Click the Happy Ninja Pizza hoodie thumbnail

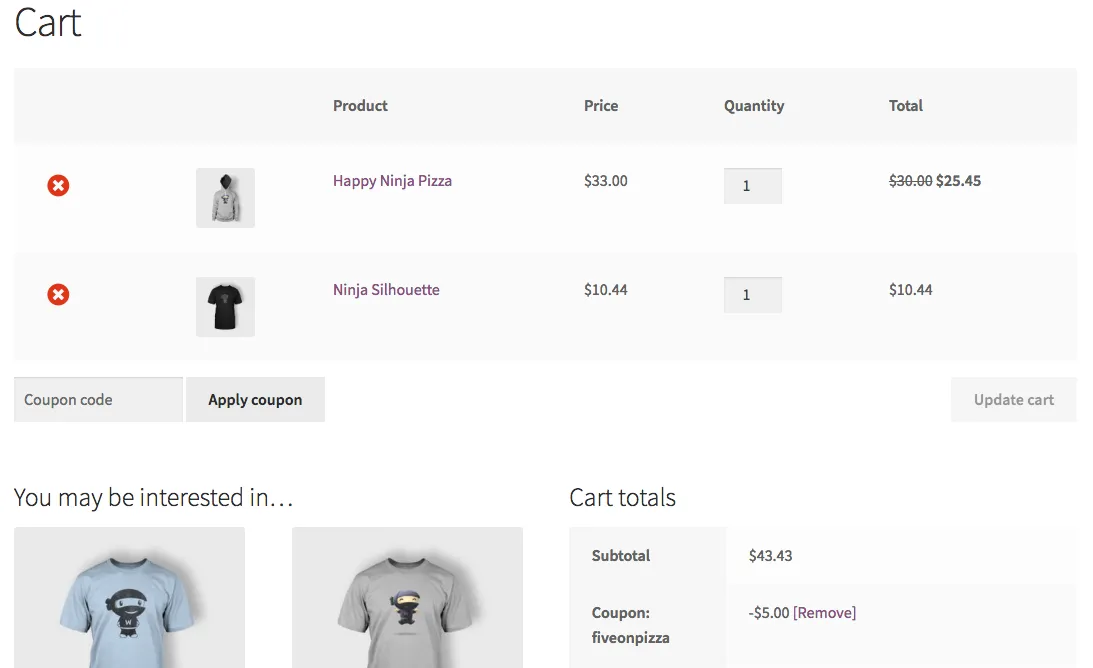[x=225, y=197]
